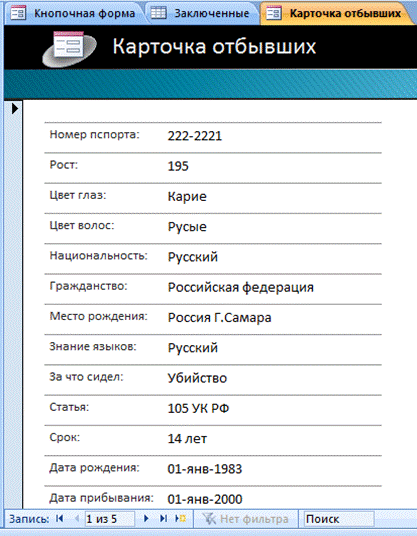Click the Срок label
Screen dimensions: 417x536
coord(65,437)
